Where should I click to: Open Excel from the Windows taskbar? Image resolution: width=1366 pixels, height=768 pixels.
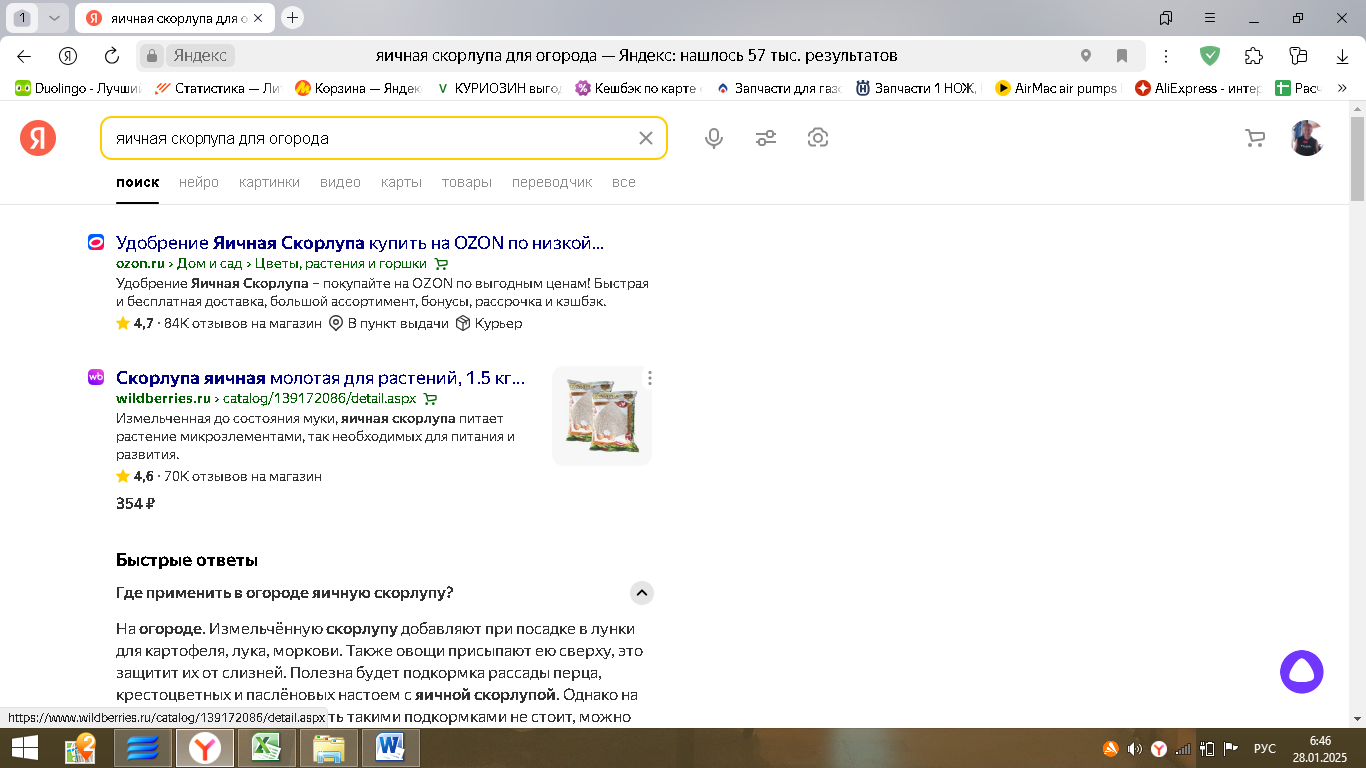click(x=266, y=748)
